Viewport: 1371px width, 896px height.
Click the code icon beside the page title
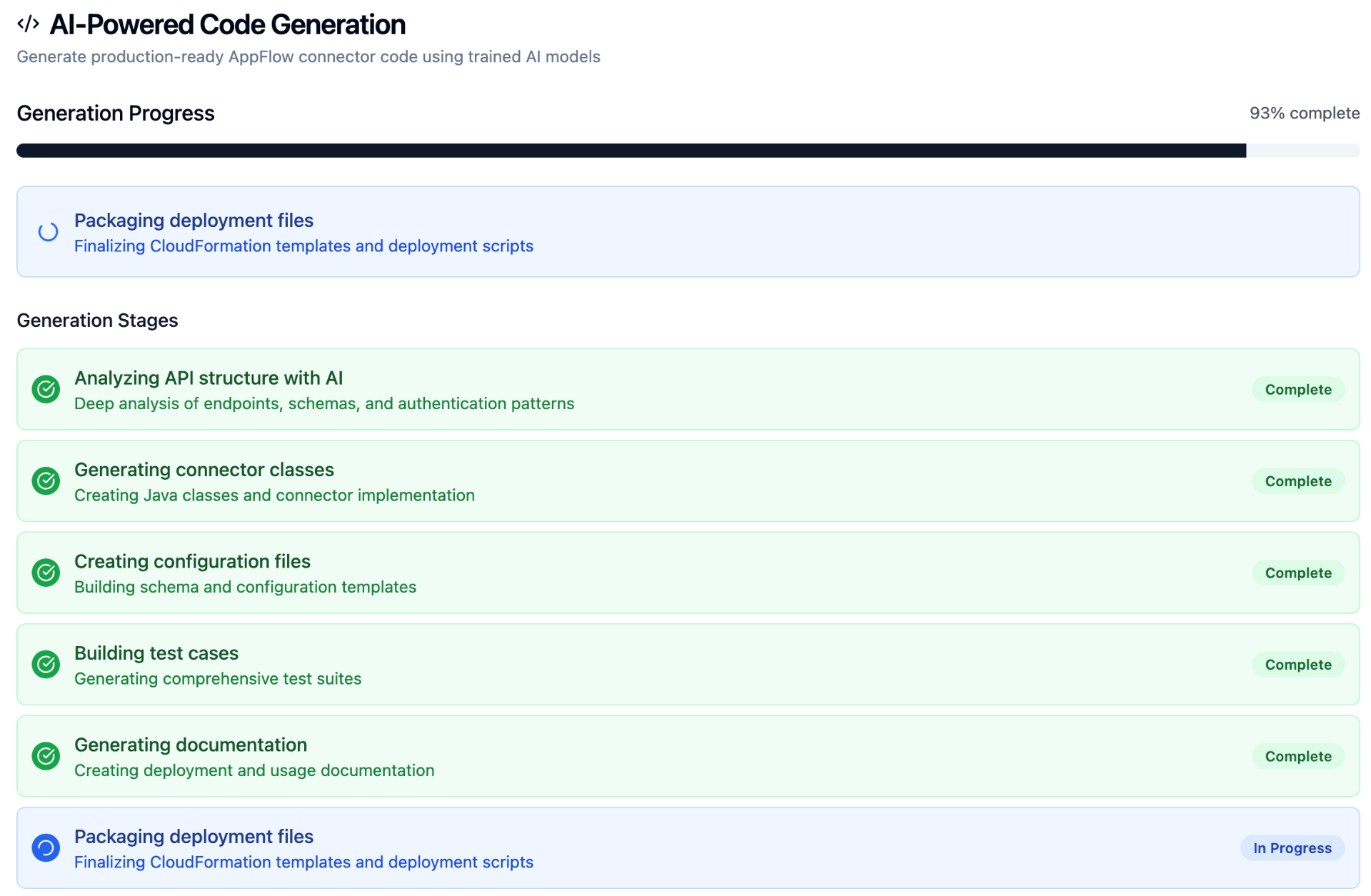tap(27, 24)
